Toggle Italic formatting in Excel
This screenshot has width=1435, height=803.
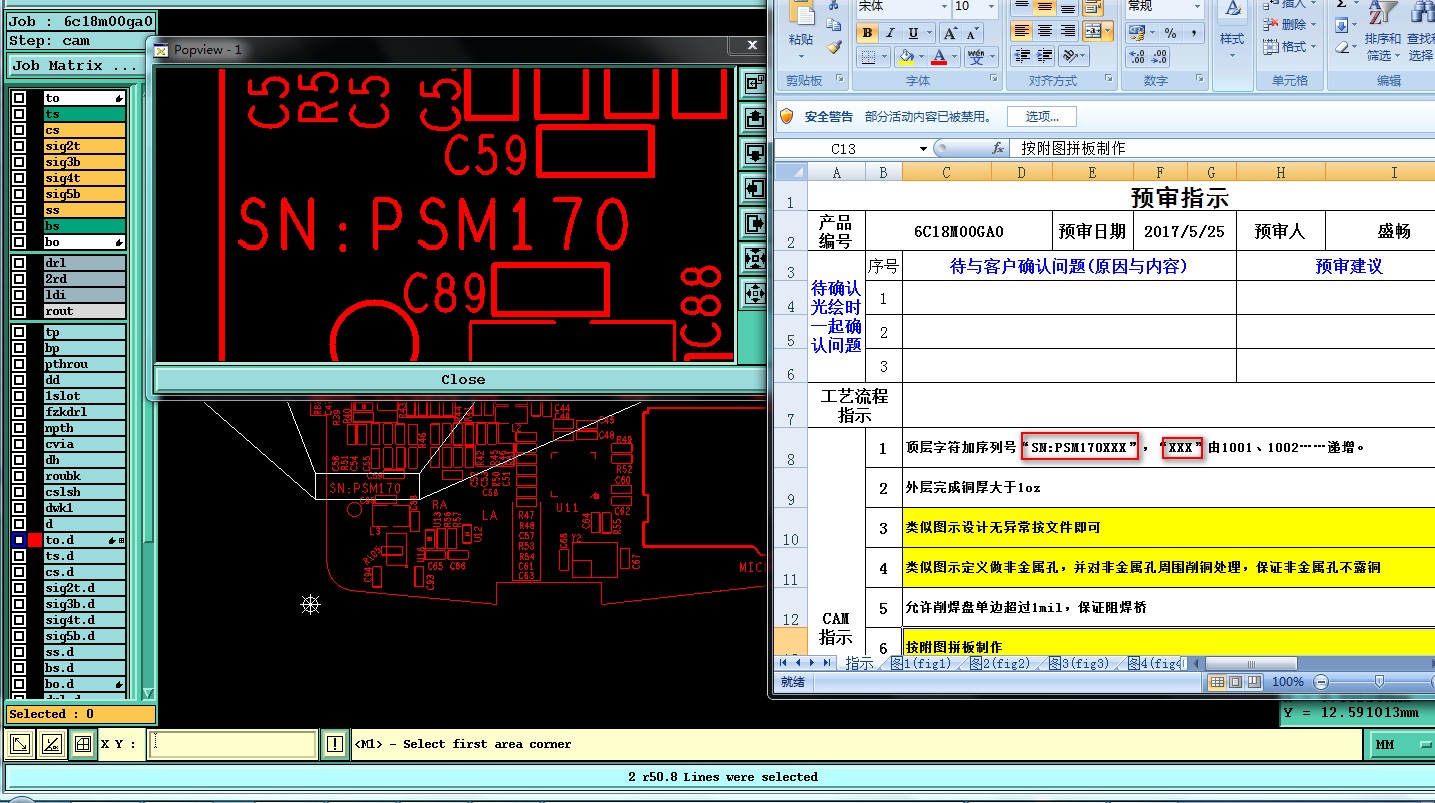[890, 32]
